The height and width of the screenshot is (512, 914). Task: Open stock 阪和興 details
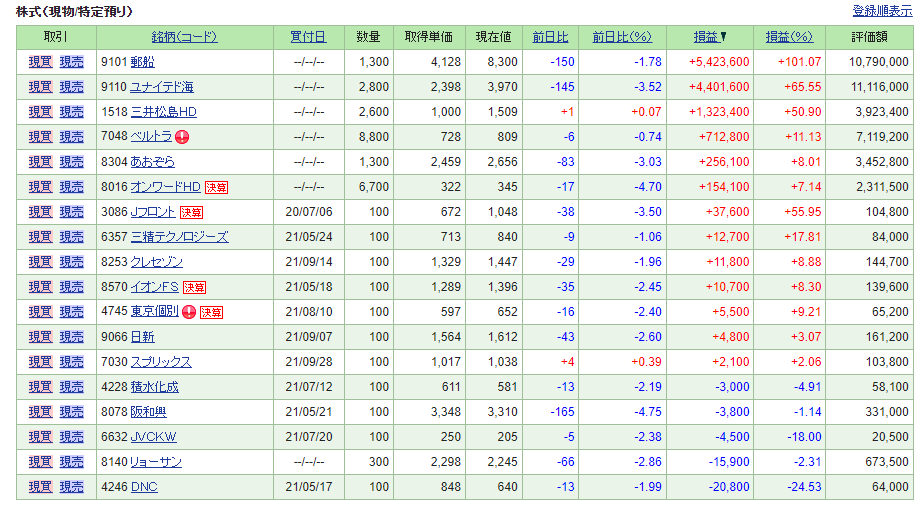(x=148, y=412)
